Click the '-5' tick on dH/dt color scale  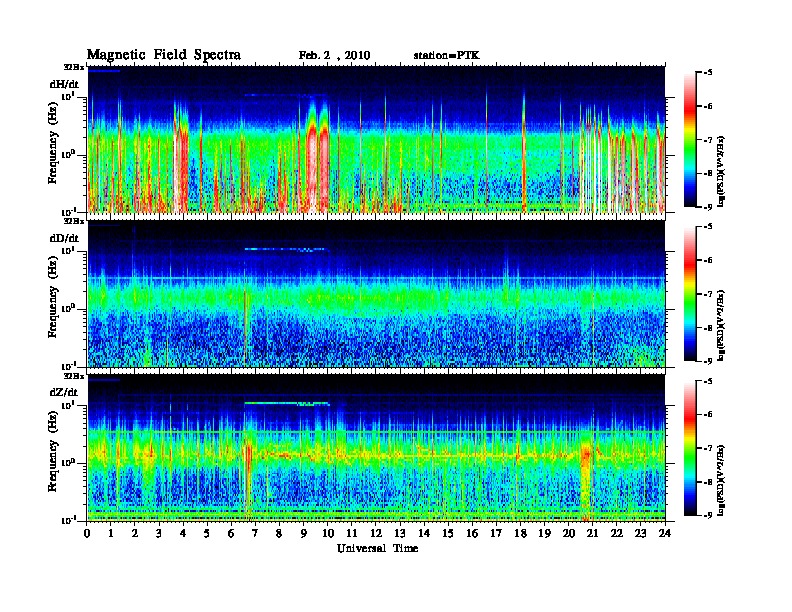(x=708, y=73)
